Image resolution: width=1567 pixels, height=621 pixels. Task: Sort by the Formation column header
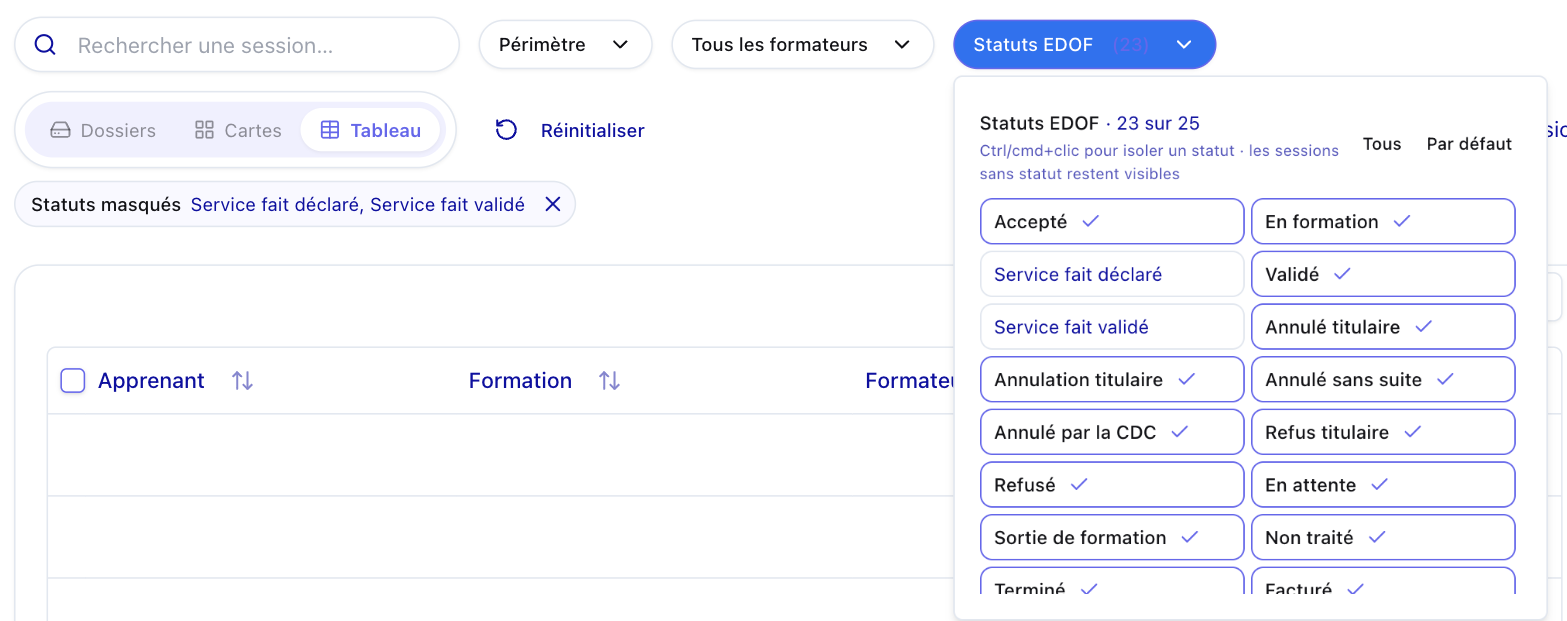click(x=520, y=380)
